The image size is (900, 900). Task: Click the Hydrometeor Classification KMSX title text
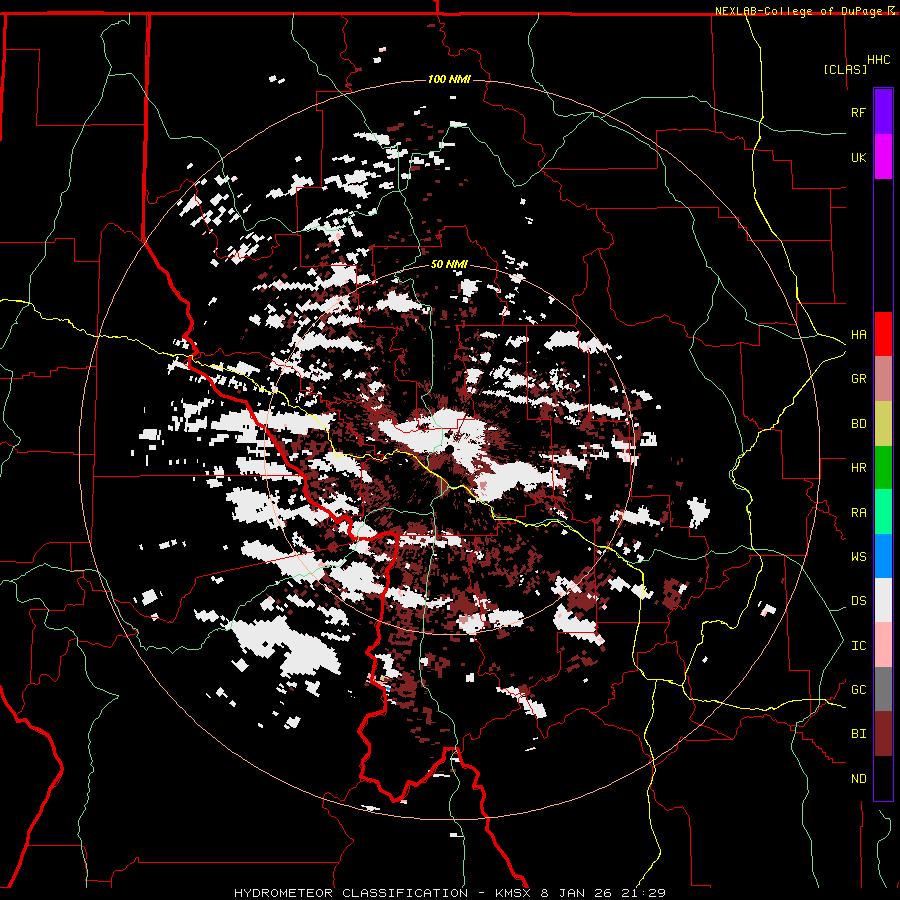(450, 893)
